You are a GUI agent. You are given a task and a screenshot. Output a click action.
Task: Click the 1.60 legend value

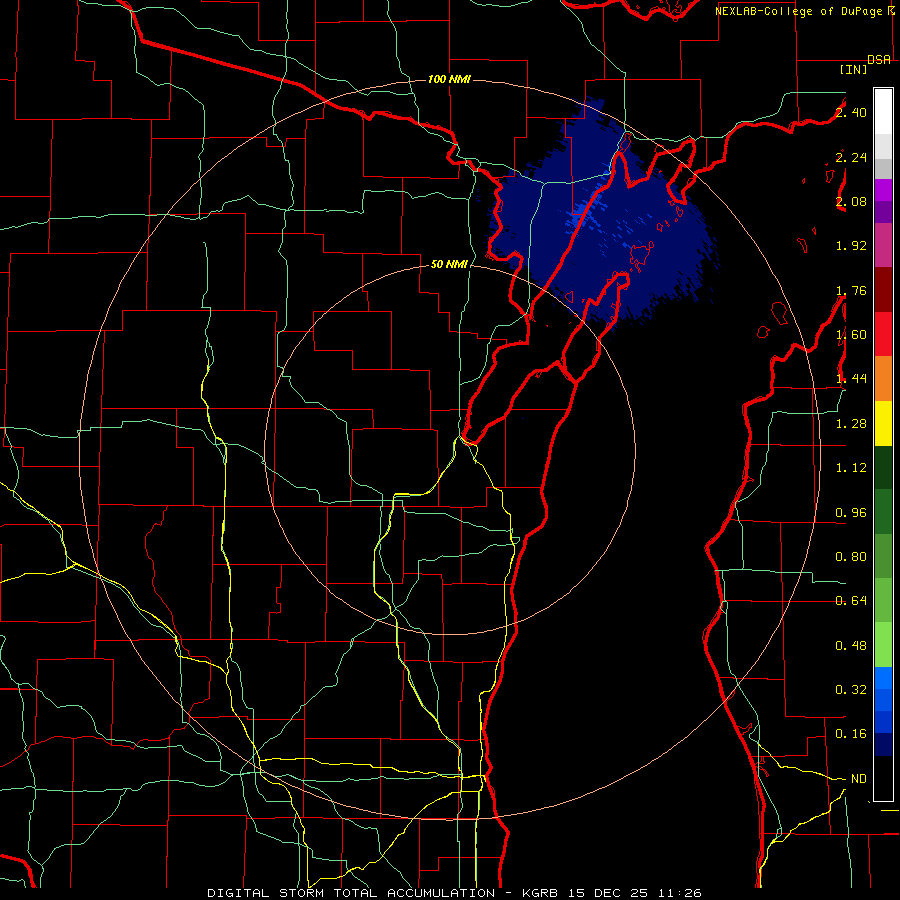click(851, 335)
